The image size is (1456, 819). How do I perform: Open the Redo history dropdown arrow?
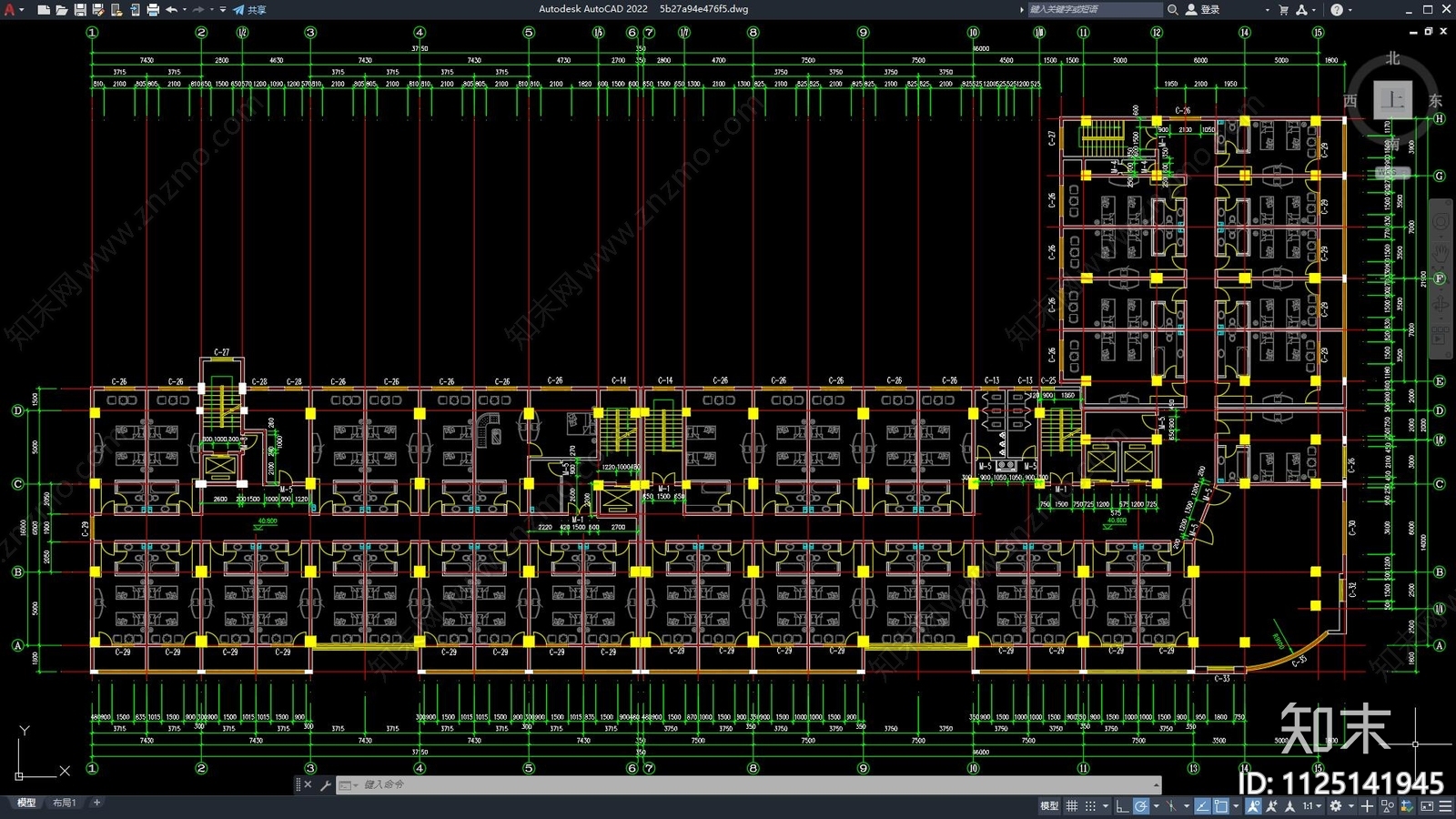pos(212,10)
